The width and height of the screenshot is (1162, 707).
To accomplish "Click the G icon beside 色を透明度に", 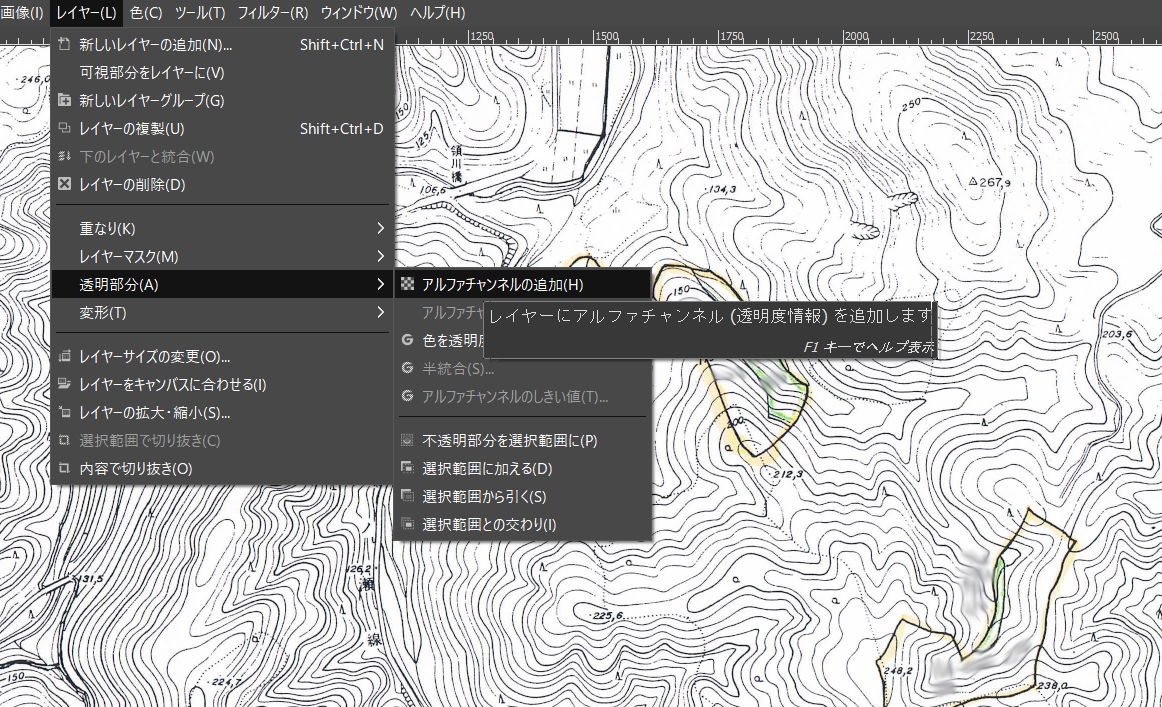I will click(x=407, y=340).
